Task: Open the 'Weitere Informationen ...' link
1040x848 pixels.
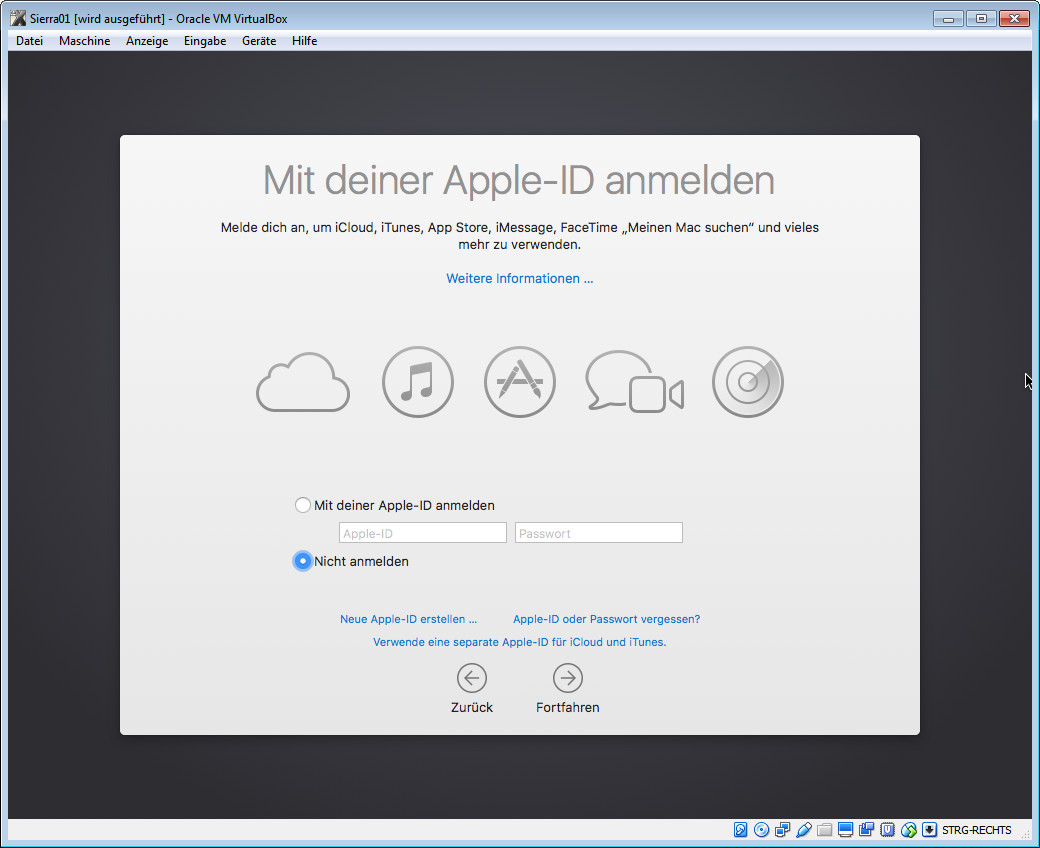Action: coord(520,279)
